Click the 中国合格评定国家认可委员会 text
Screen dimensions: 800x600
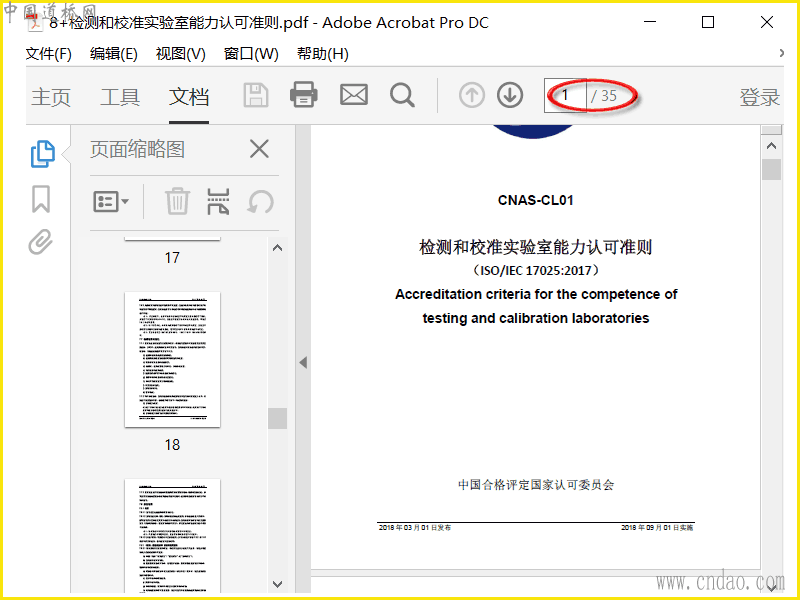[536, 485]
